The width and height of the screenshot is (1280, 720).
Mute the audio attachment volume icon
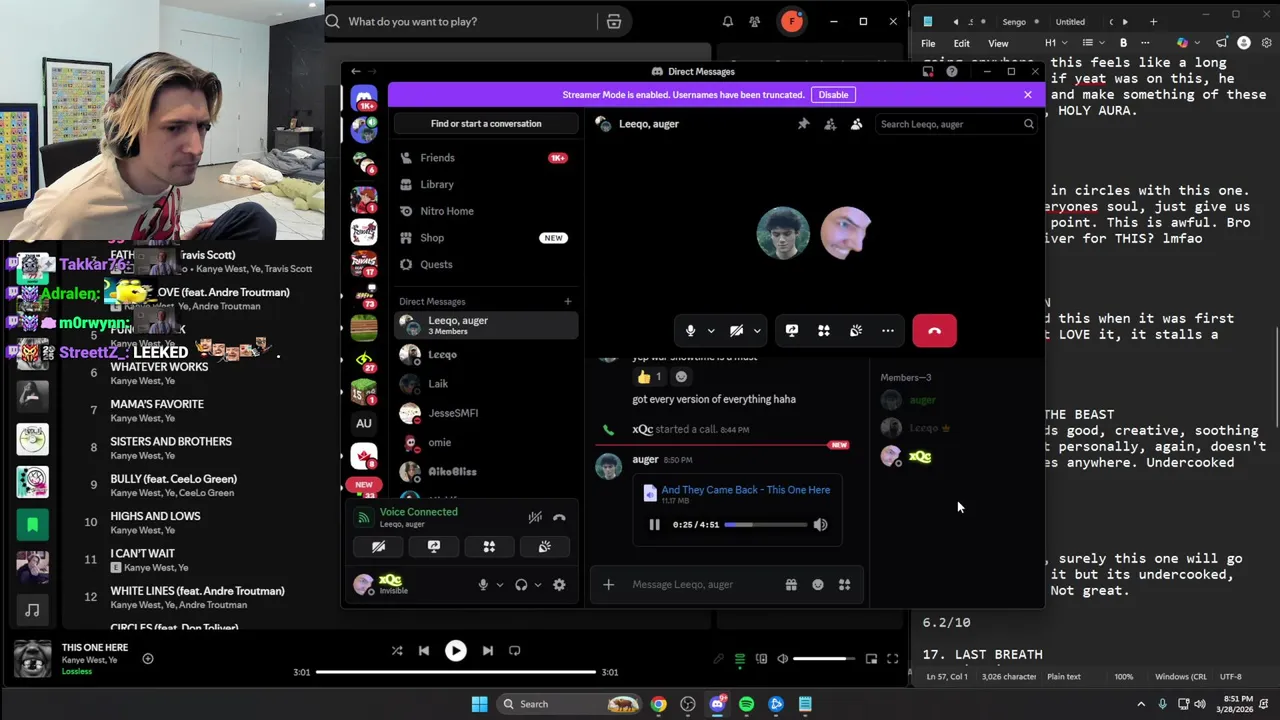point(820,525)
